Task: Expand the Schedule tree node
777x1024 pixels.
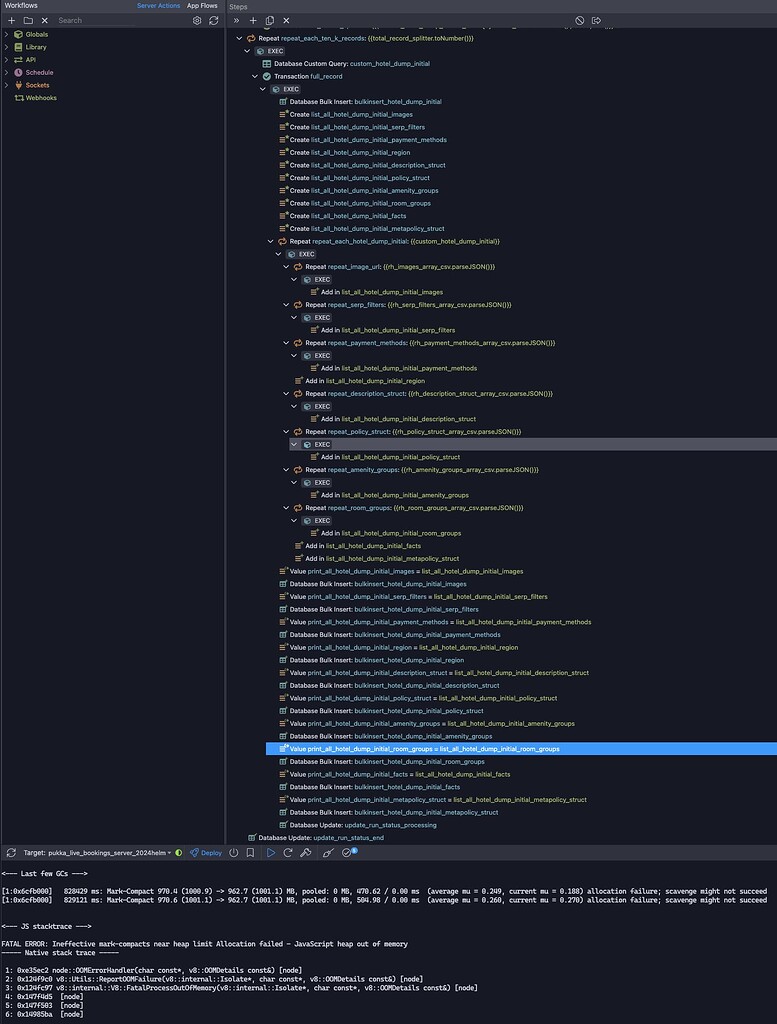Action: point(6,73)
